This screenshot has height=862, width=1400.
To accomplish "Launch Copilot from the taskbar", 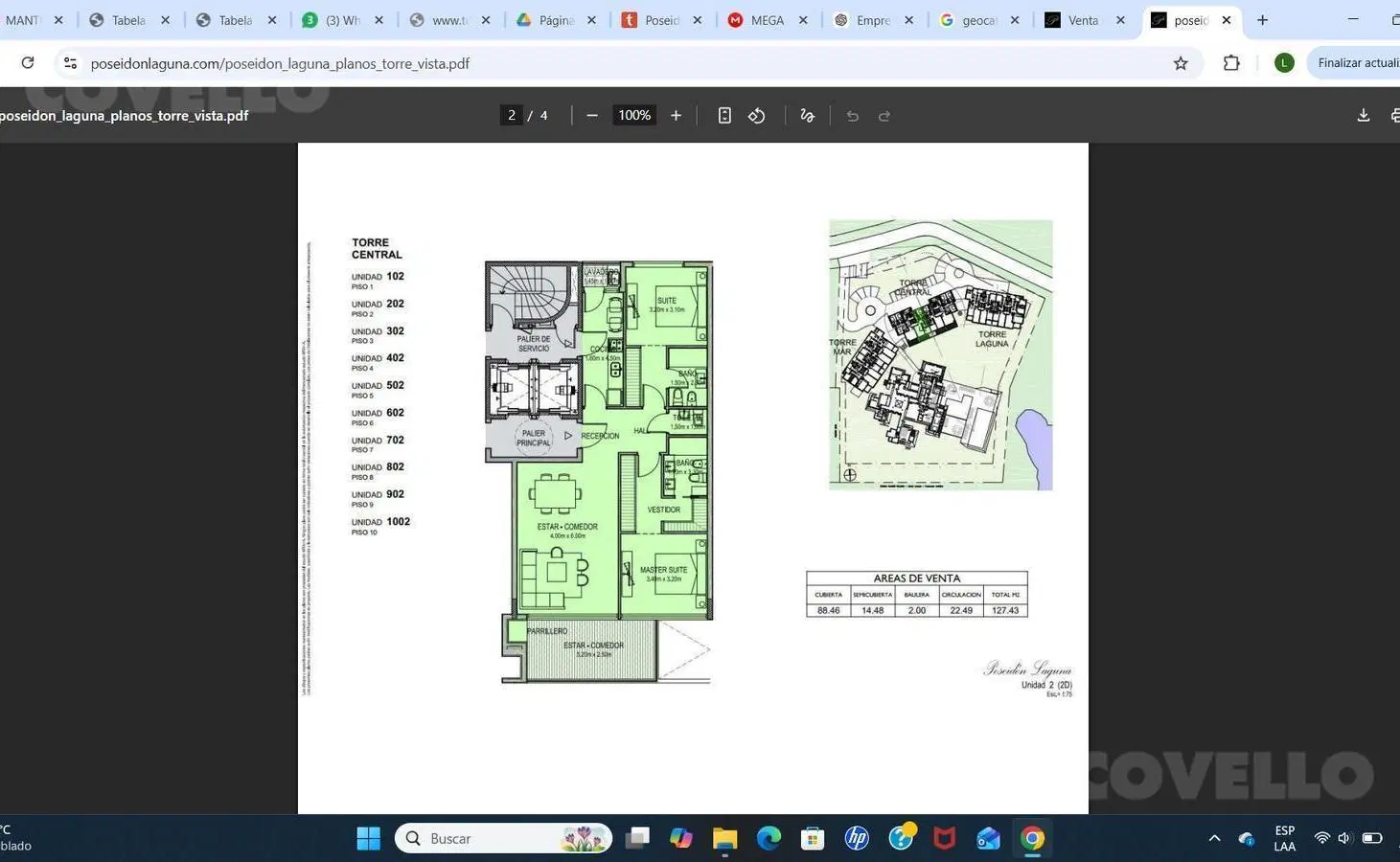I will pyautogui.click(x=681, y=838).
